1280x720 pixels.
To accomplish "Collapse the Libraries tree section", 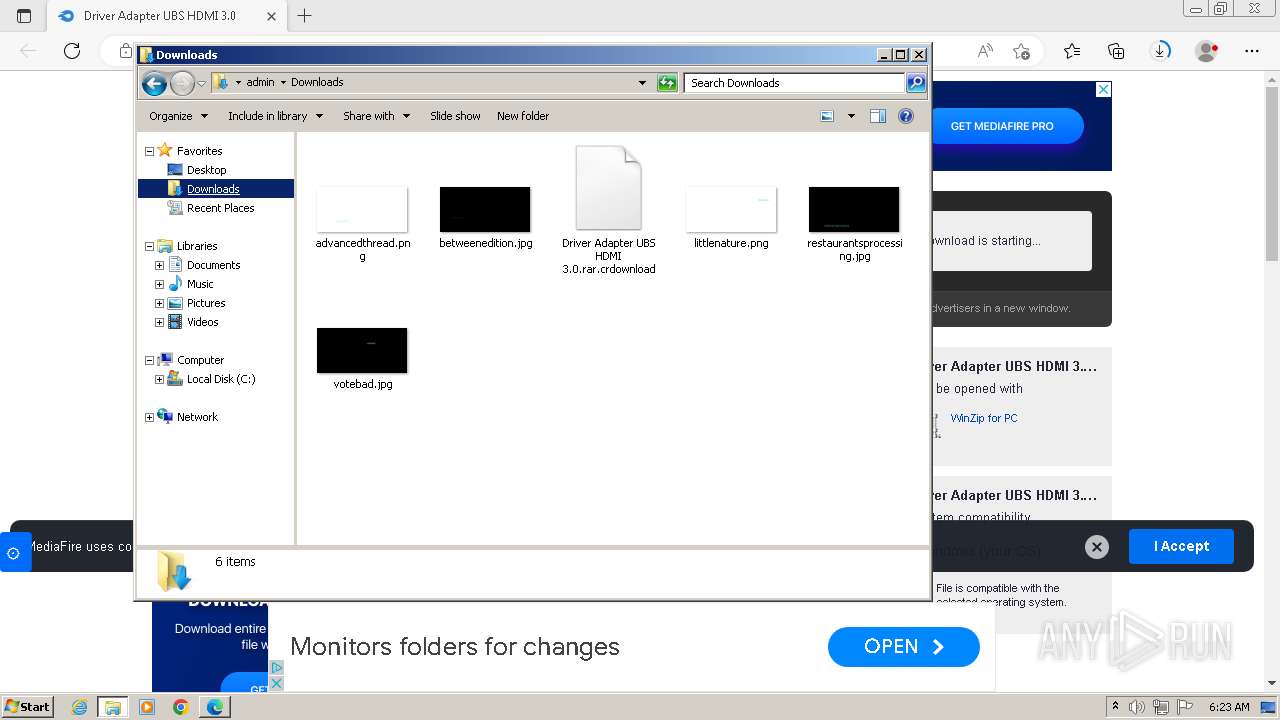I will click(149, 246).
